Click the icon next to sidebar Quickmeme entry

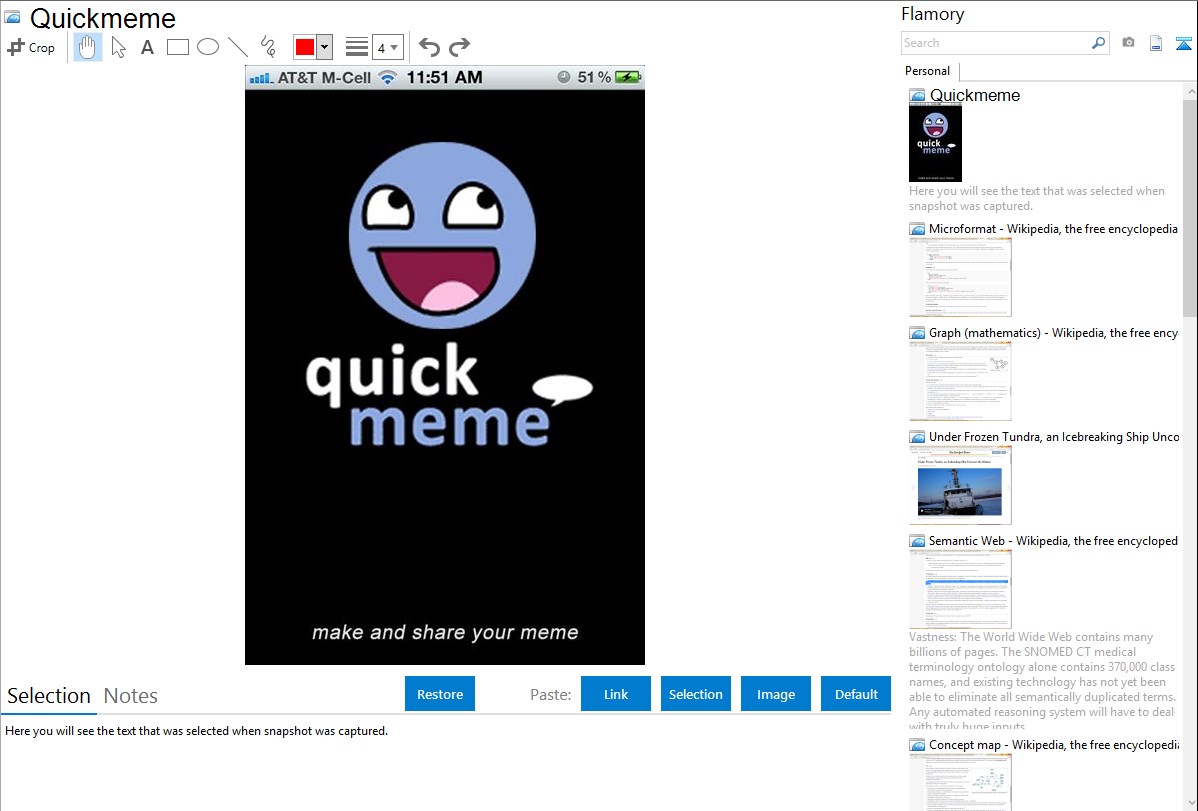(x=917, y=96)
